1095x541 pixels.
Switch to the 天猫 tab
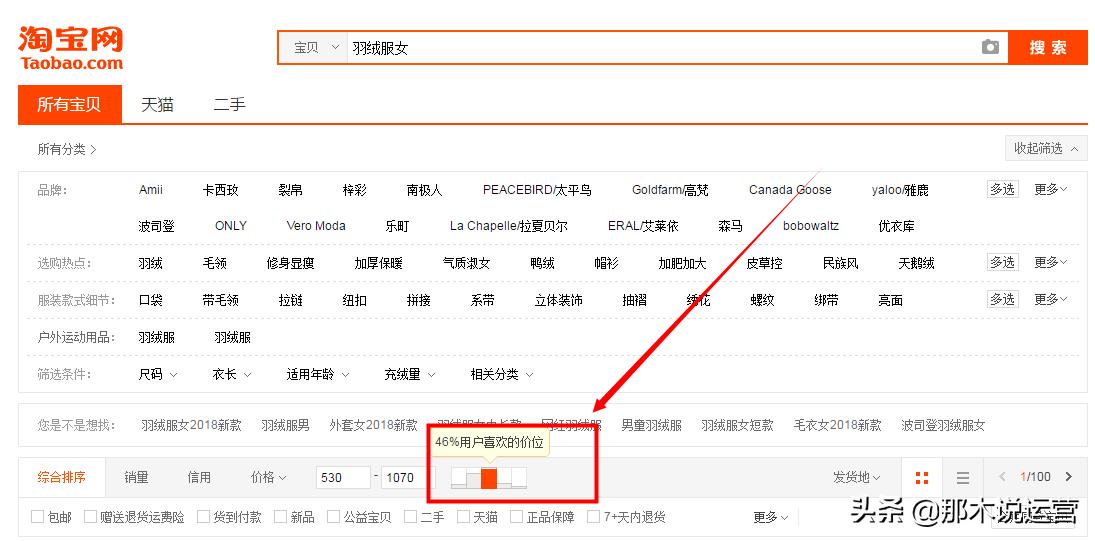[157, 105]
